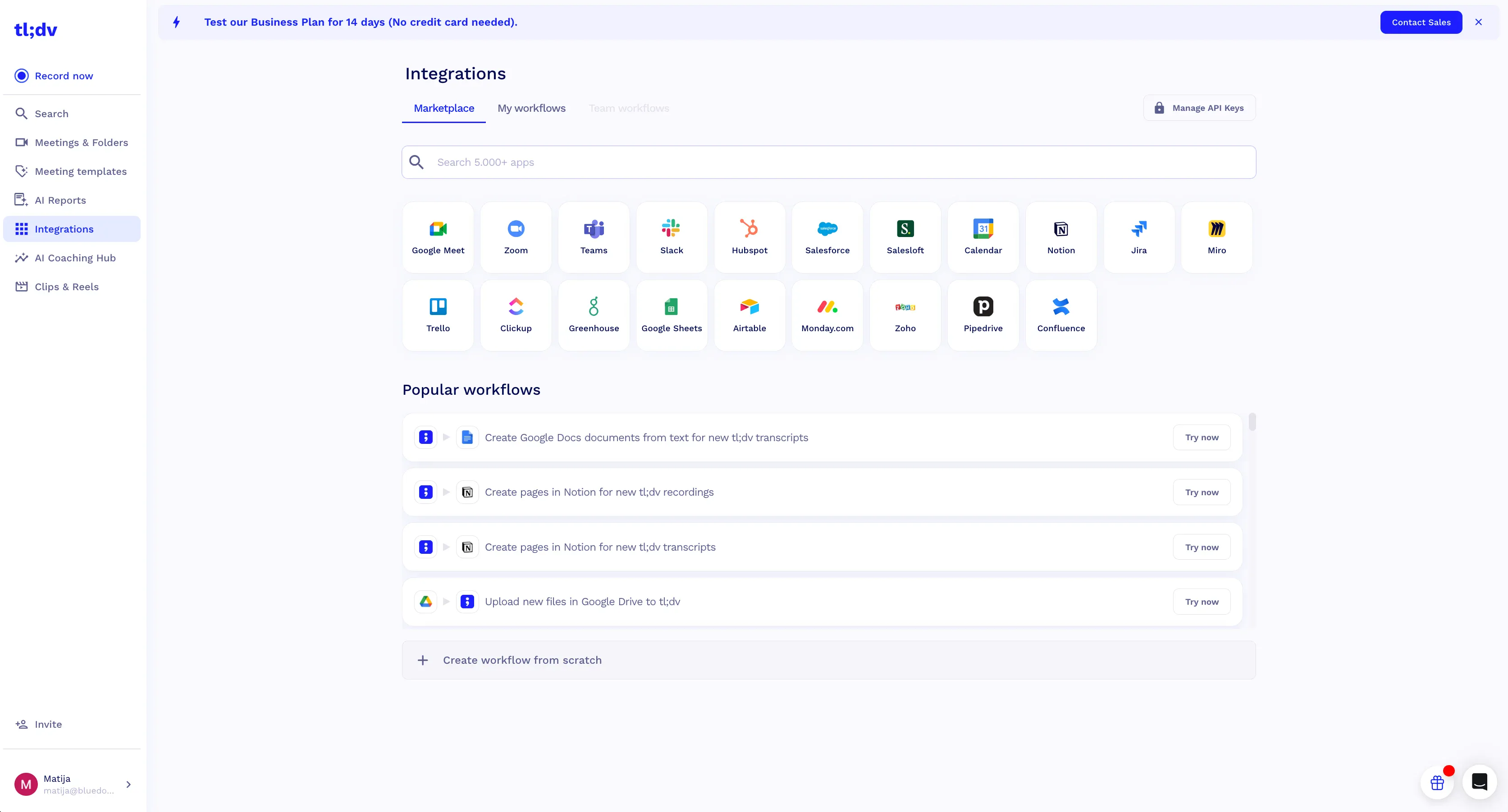Choose the Confluence integration
The width and height of the screenshot is (1508, 812).
[1061, 315]
